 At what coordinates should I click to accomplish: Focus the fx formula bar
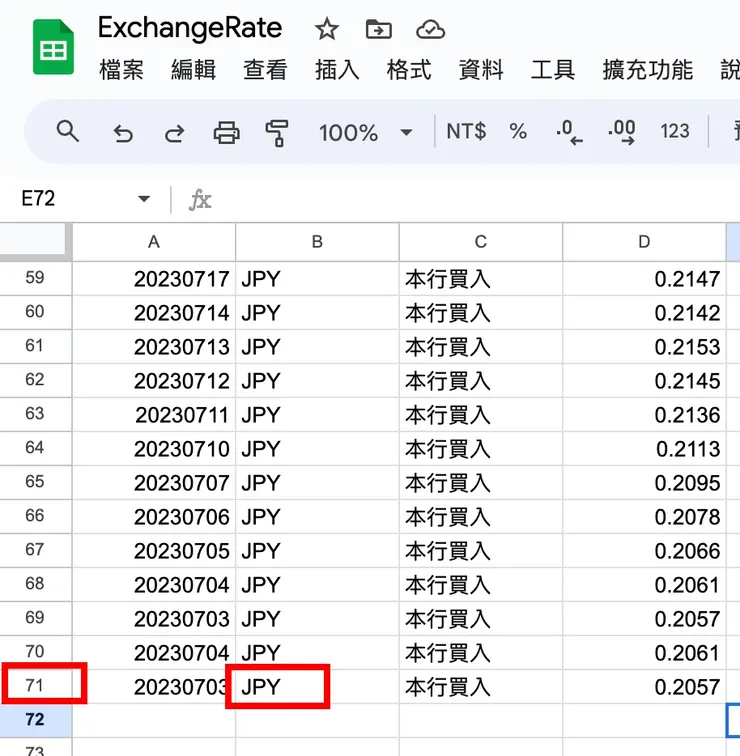pyautogui.click(x=463, y=200)
